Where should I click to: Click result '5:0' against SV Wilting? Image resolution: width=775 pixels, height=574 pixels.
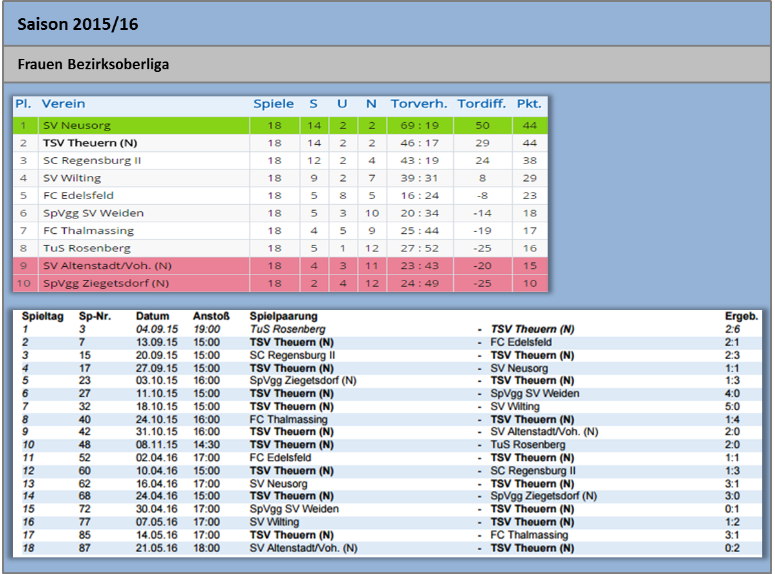732,406
